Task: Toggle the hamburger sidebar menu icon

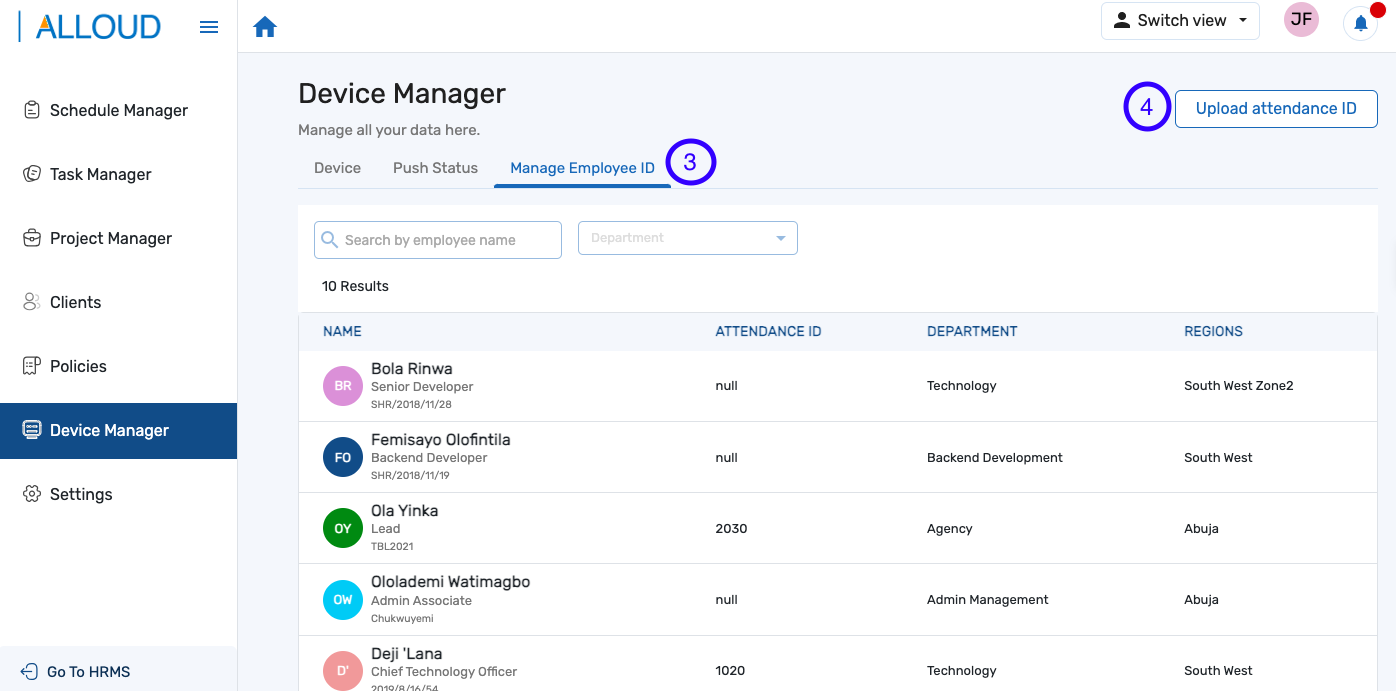Action: tap(209, 27)
